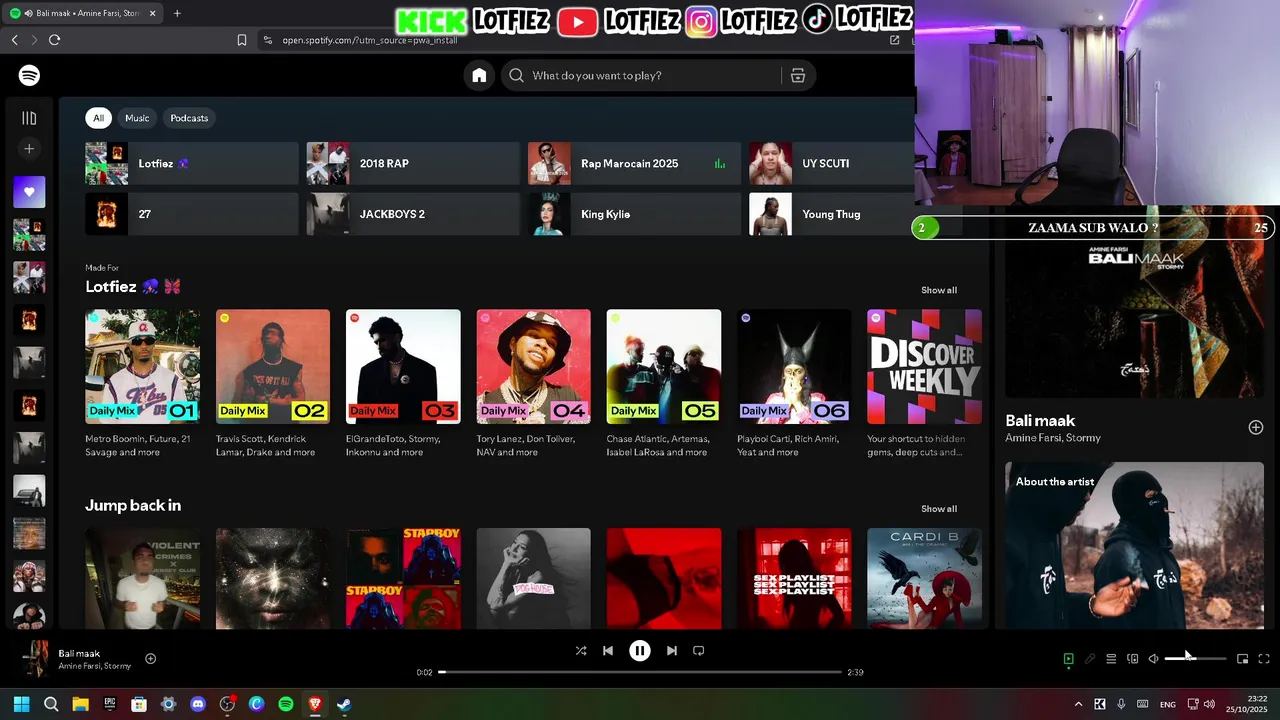The height and width of the screenshot is (720, 1280).
Task: Go back in browser history
Action: pos(14,40)
